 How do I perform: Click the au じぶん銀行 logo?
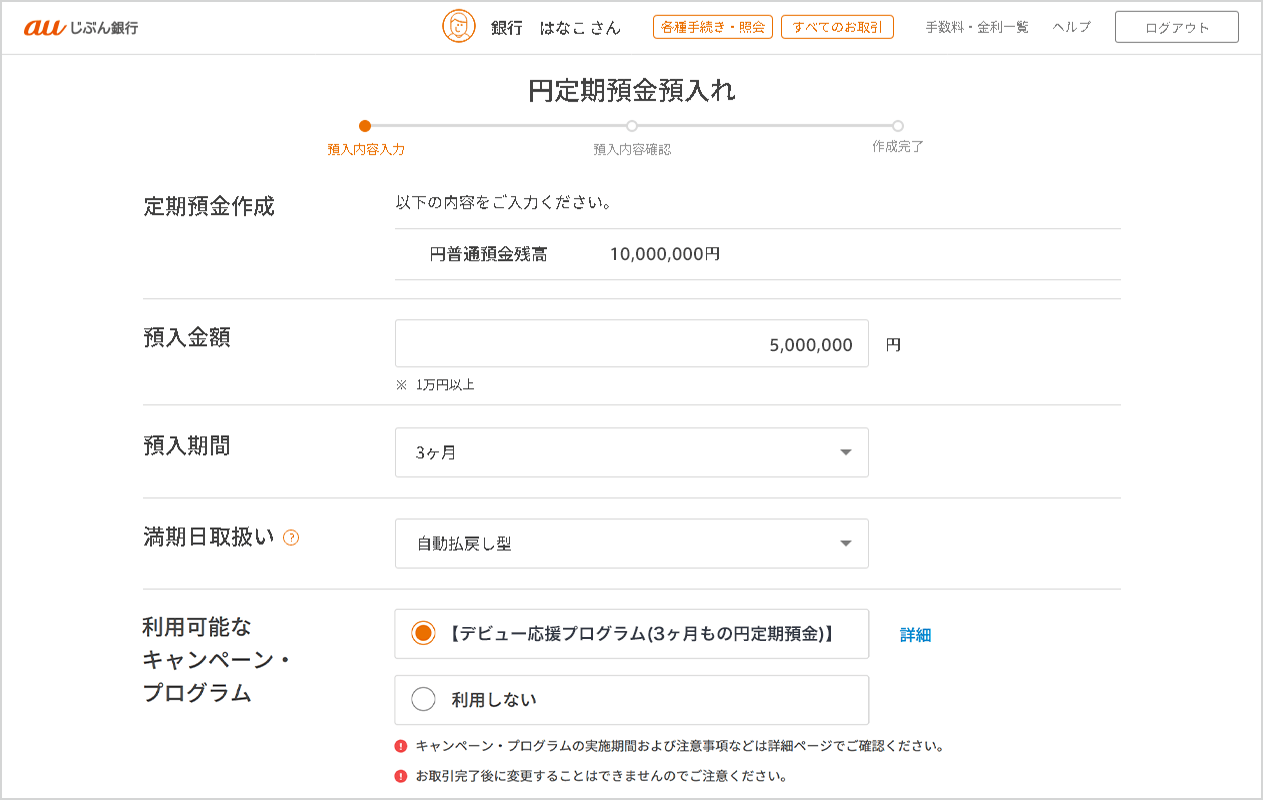(81, 27)
